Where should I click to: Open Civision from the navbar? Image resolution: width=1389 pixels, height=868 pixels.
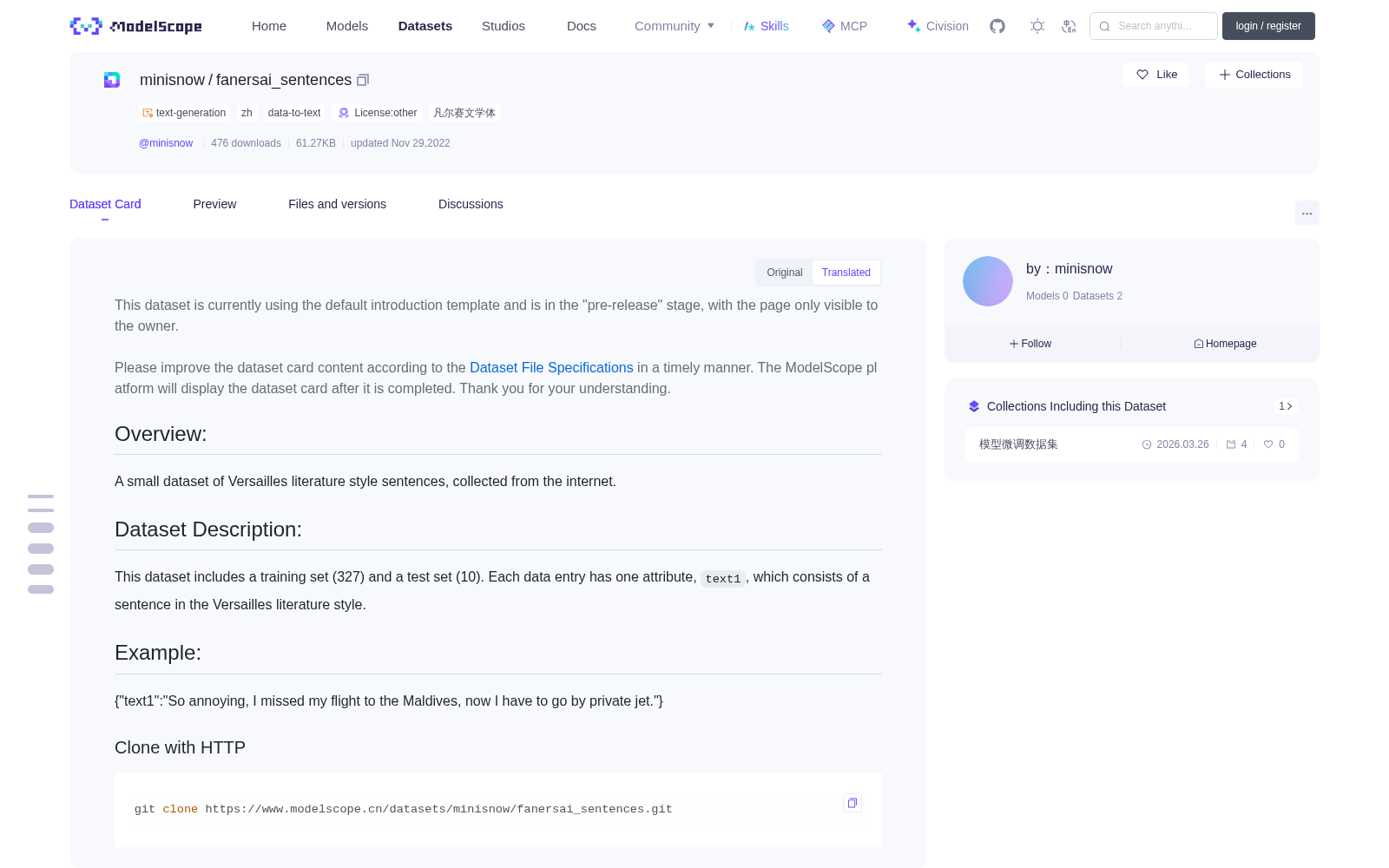938,26
